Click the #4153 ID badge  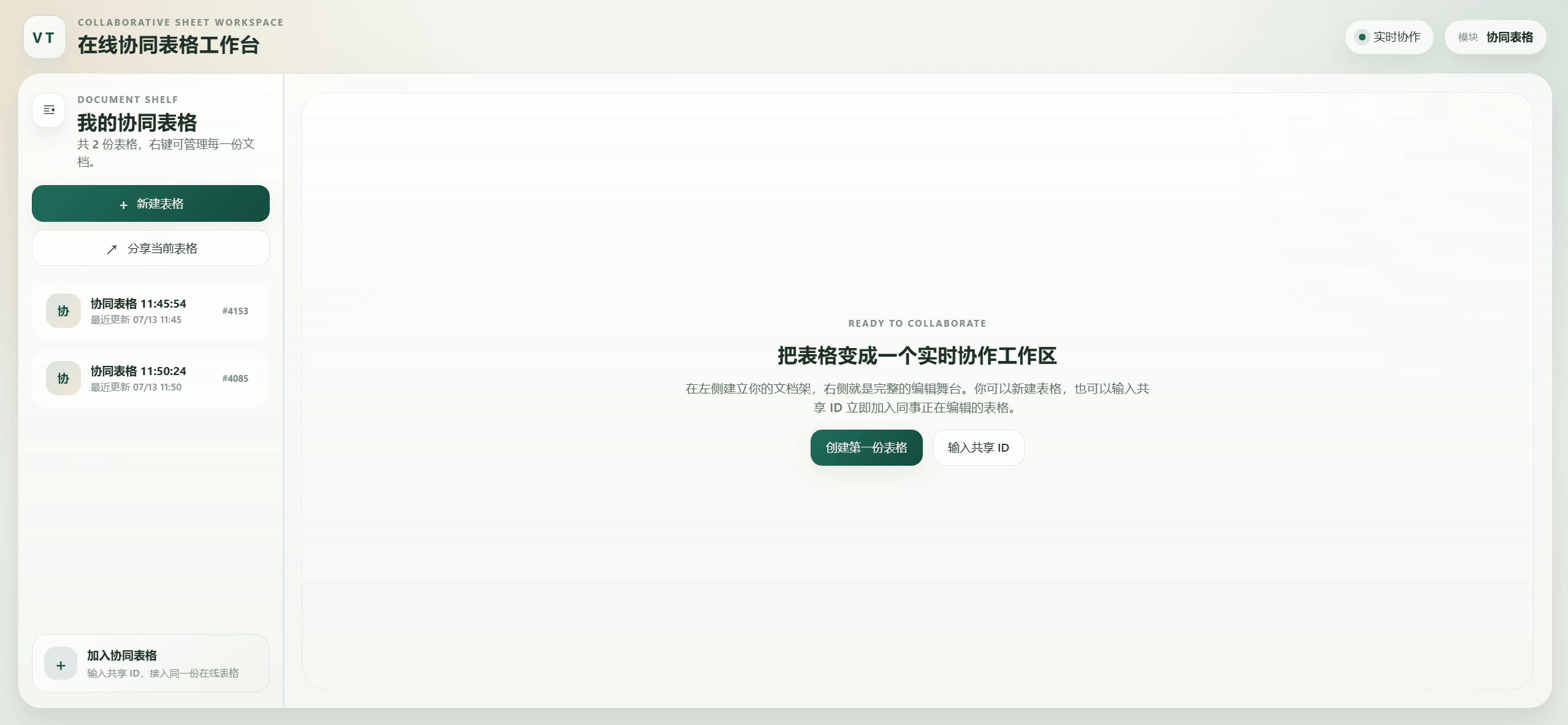point(235,311)
